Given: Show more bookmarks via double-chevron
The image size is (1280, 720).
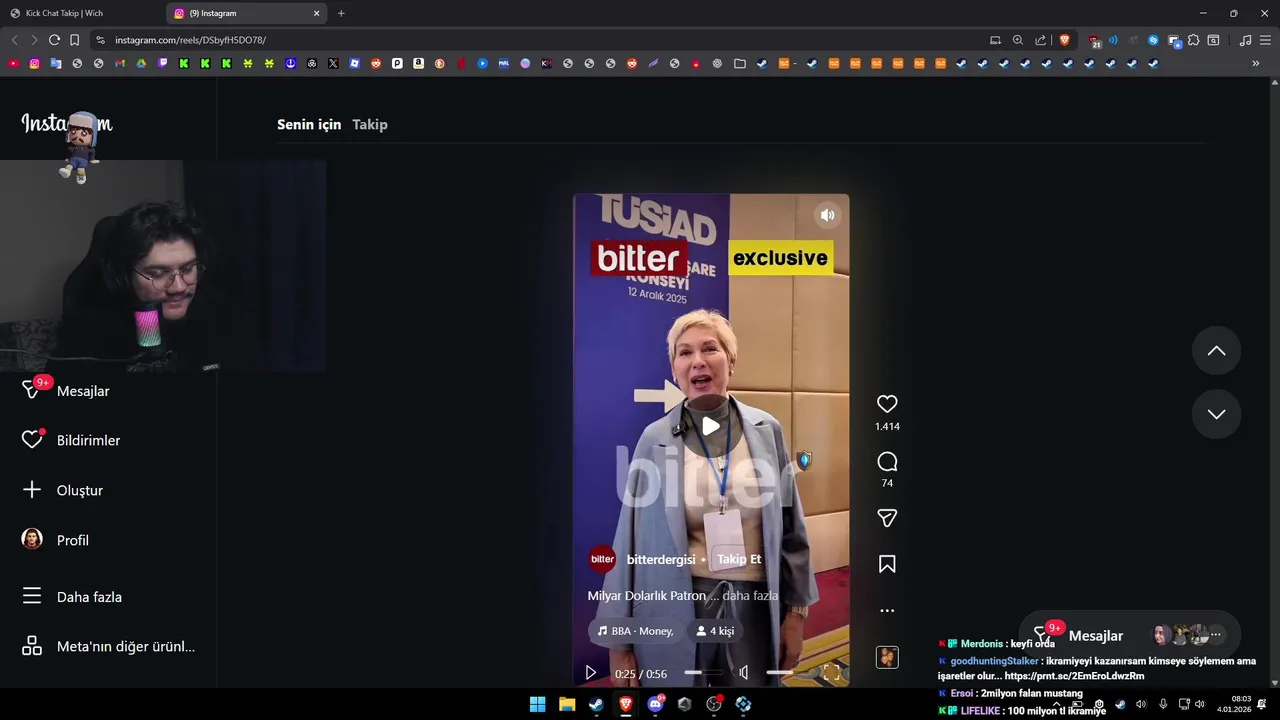Looking at the screenshot, I should tap(1256, 63).
